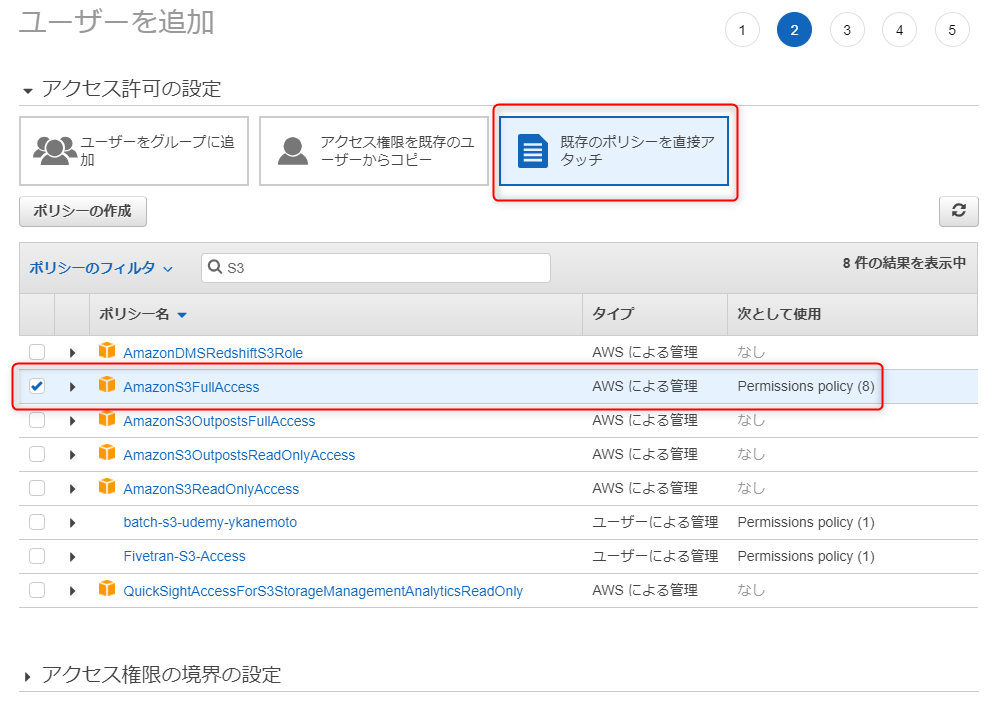This screenshot has height=724, width=995.
Task: Expand the AmazonS3OutpostsReadOnlyAccess row details
Action: tap(72, 455)
